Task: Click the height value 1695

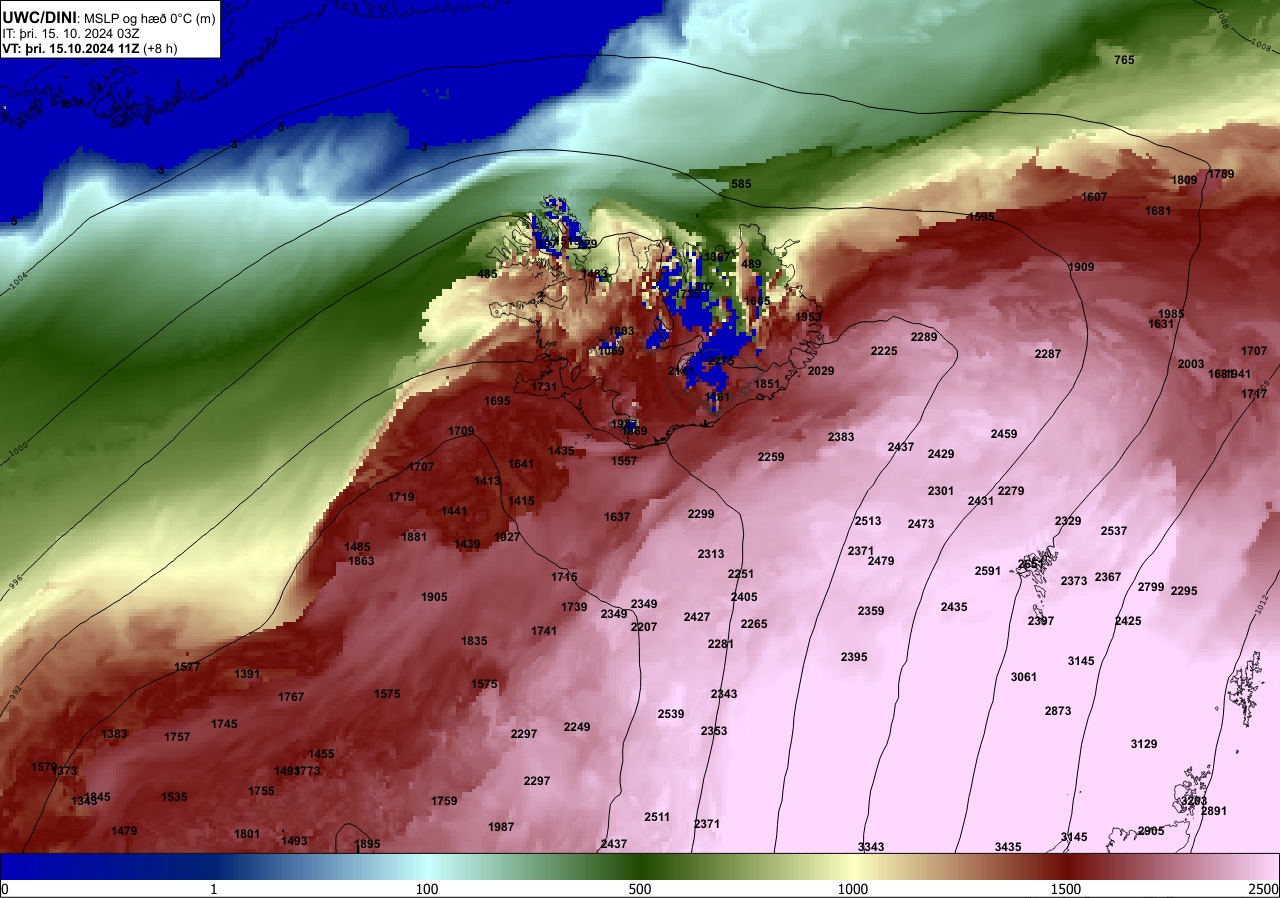Action: (497, 401)
